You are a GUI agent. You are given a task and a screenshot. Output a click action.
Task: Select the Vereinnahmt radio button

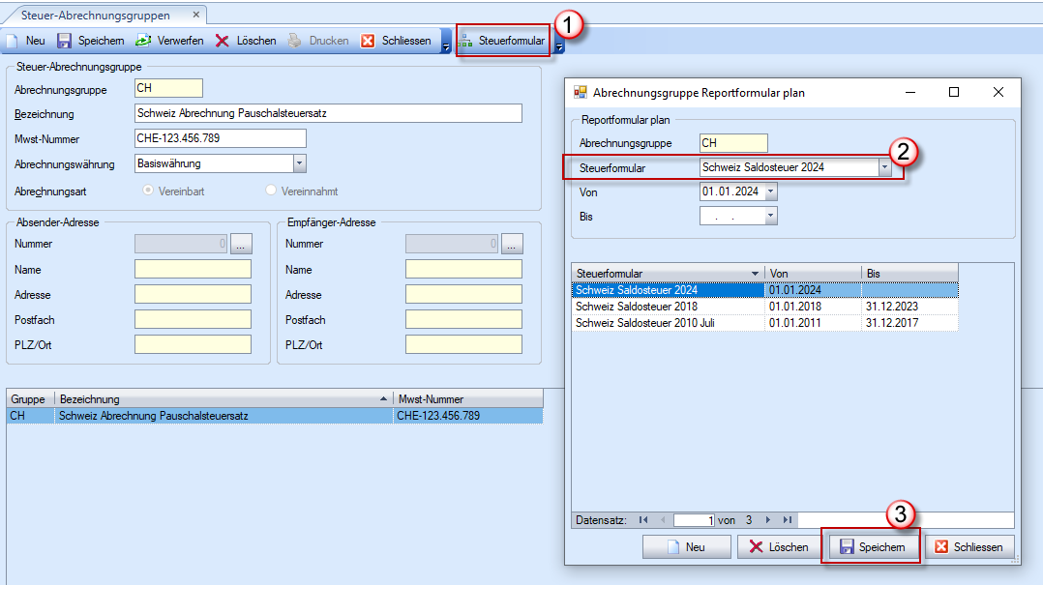271,191
